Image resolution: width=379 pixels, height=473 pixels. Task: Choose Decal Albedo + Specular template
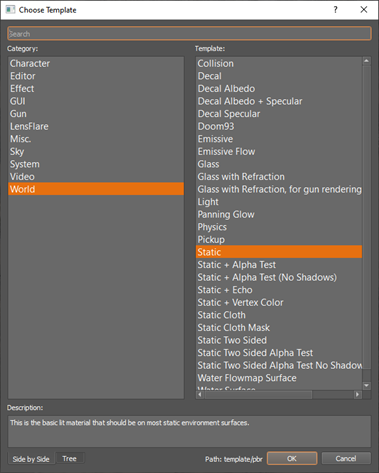[x=279, y=101]
